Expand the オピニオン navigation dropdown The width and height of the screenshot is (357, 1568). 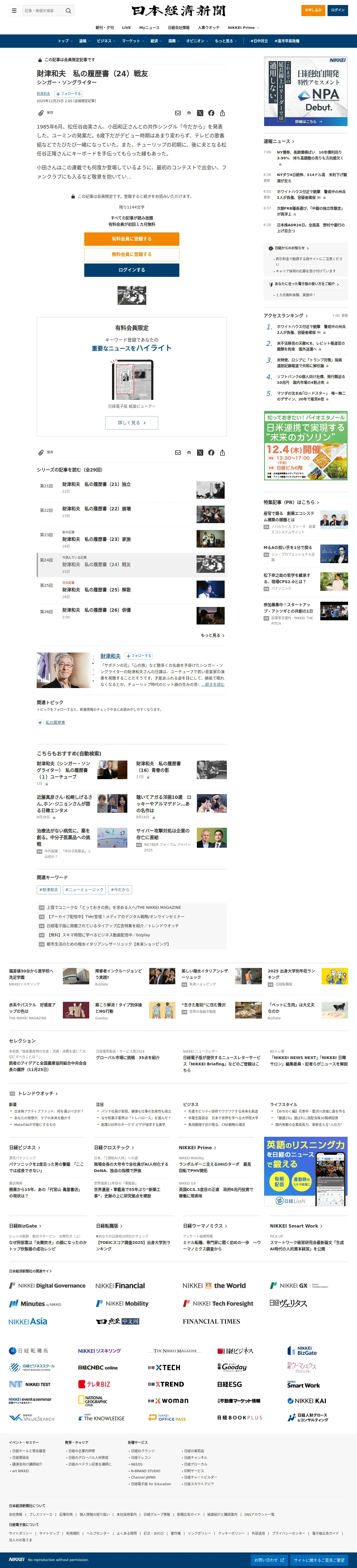point(197,41)
